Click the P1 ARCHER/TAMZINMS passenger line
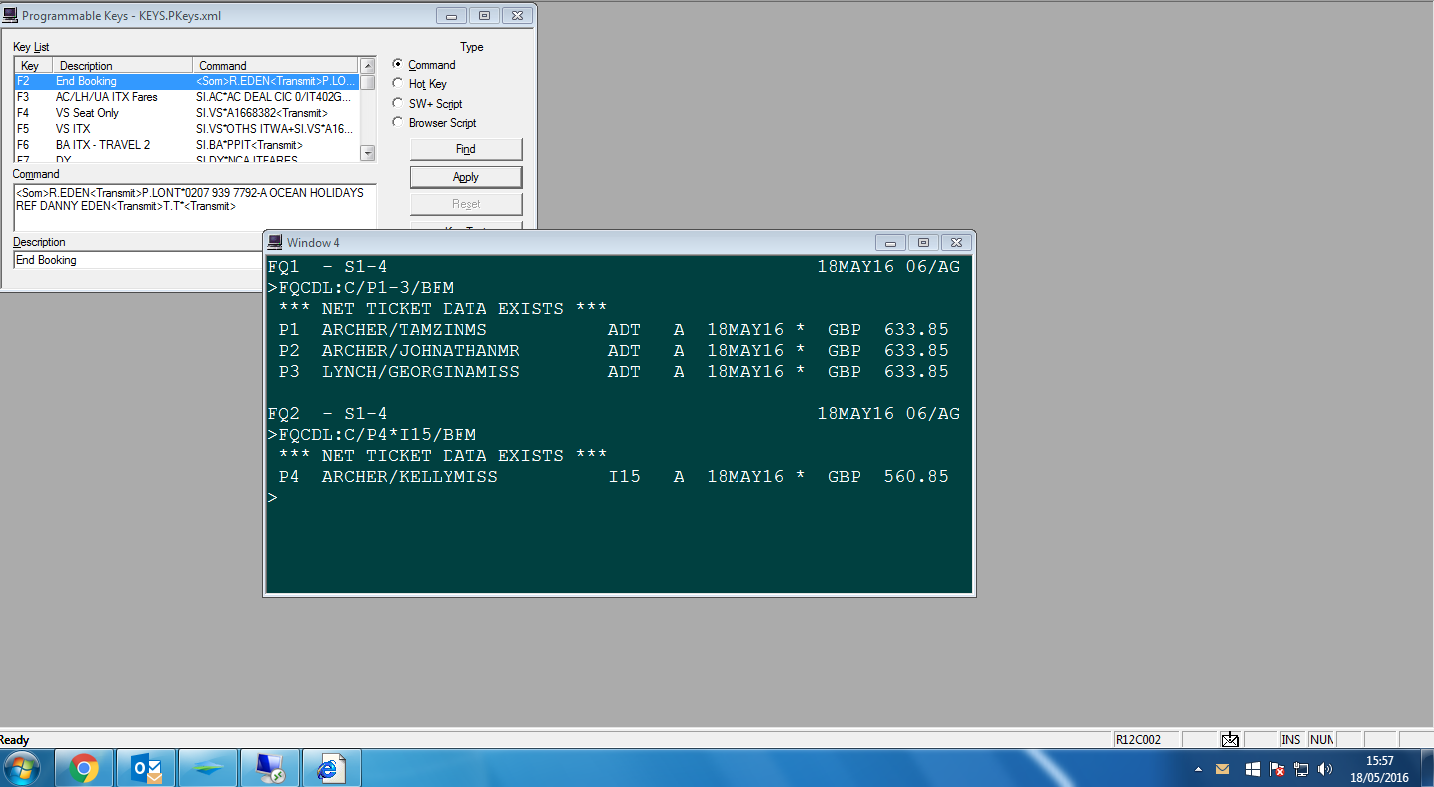This screenshot has height=787, width=1434. point(613,330)
